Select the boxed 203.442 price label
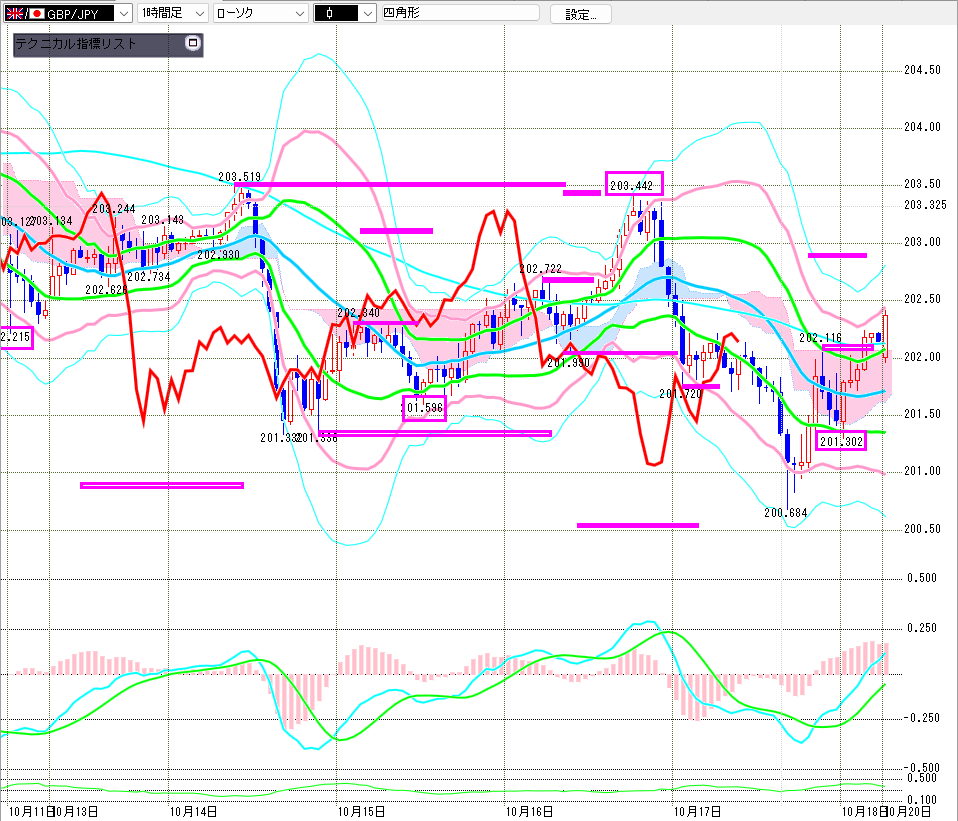 (633, 185)
